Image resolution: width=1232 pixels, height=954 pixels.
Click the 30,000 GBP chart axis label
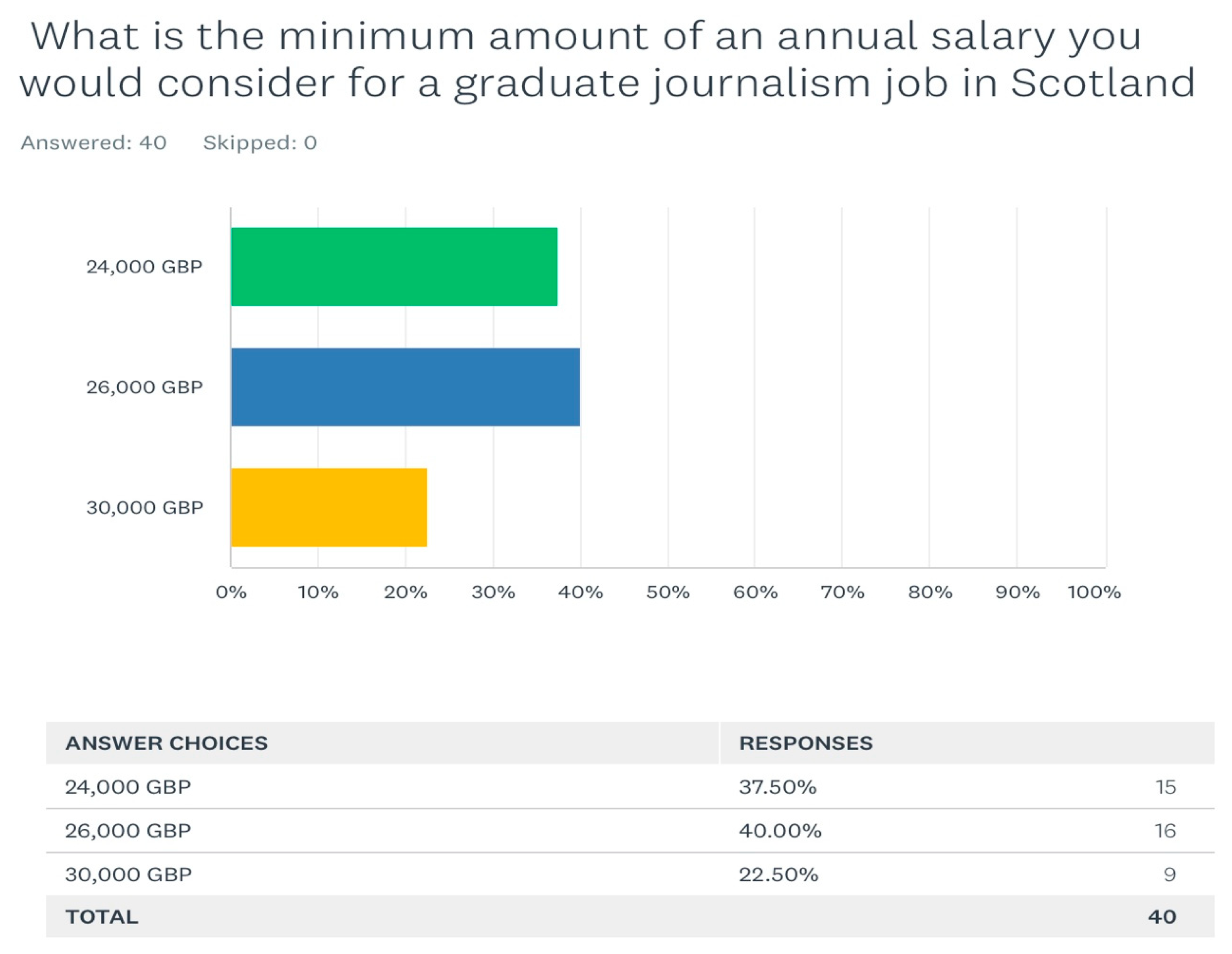click(145, 507)
